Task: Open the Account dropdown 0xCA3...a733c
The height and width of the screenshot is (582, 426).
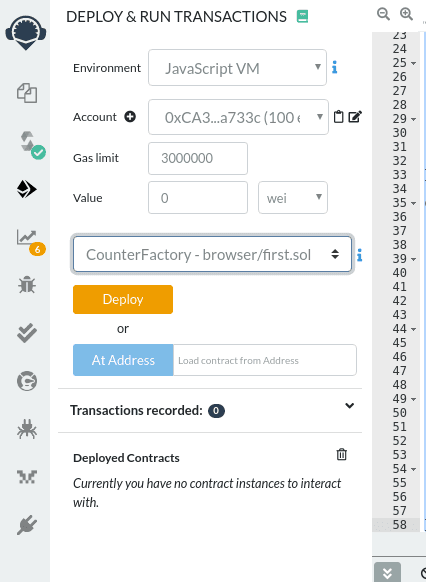Action: (238, 117)
